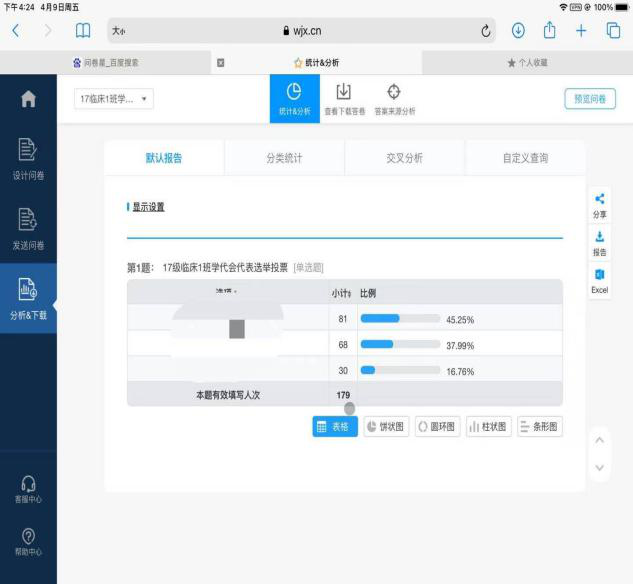Click the 预览问卷 button
This screenshot has height=584, width=633.
tap(589, 99)
